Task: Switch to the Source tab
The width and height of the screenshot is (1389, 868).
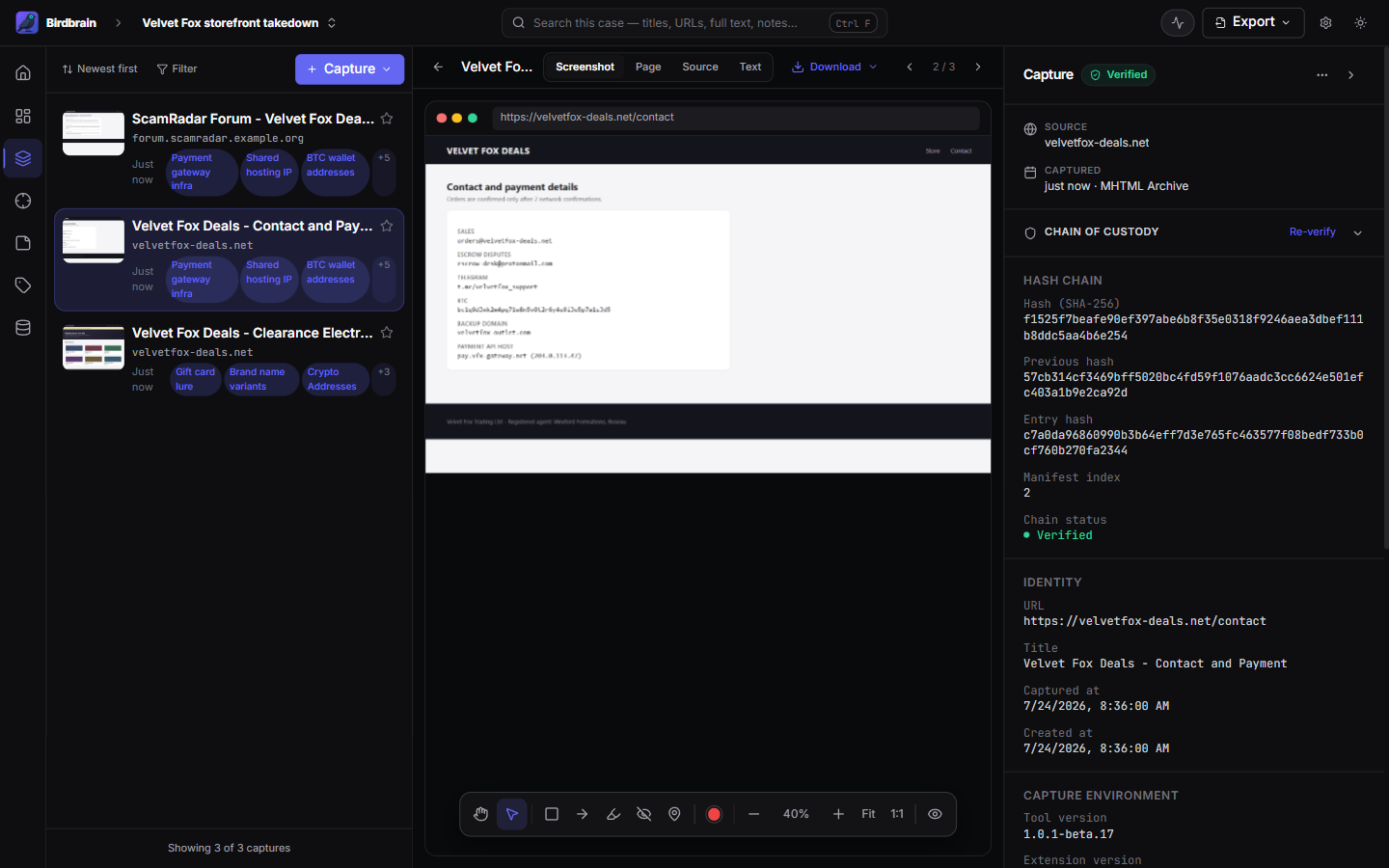Action: [700, 67]
